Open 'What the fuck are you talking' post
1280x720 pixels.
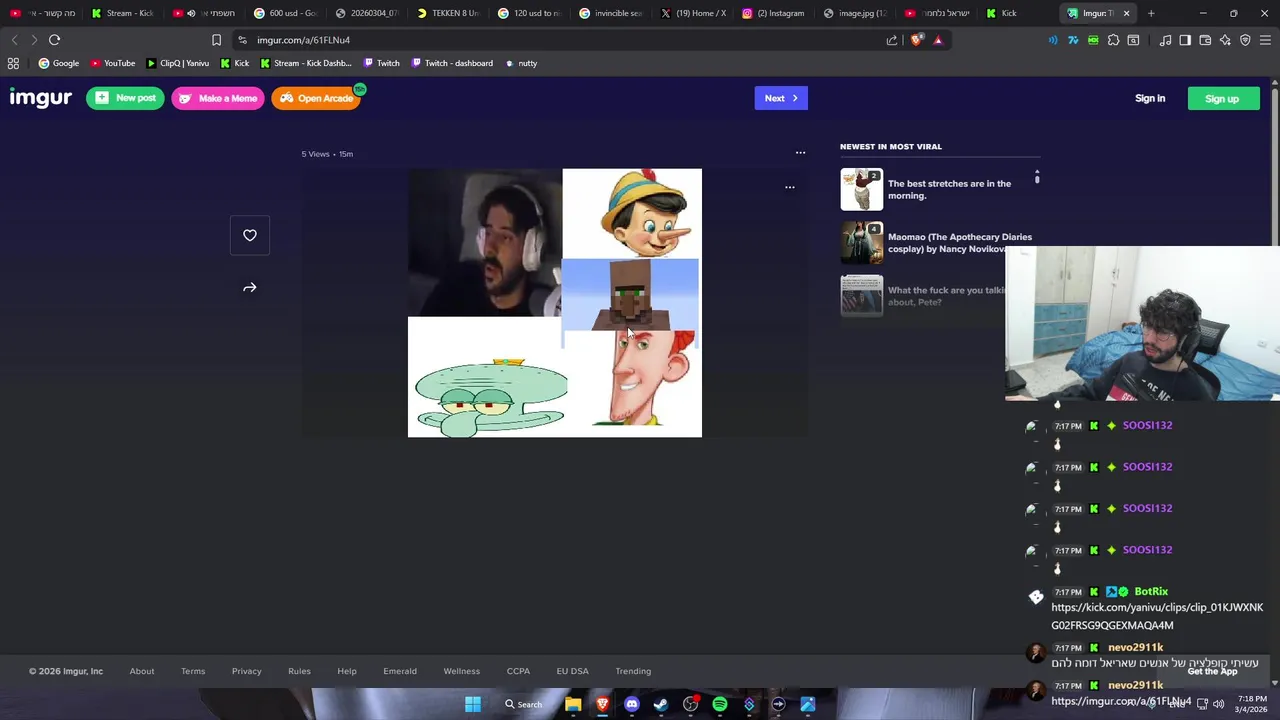pos(925,296)
